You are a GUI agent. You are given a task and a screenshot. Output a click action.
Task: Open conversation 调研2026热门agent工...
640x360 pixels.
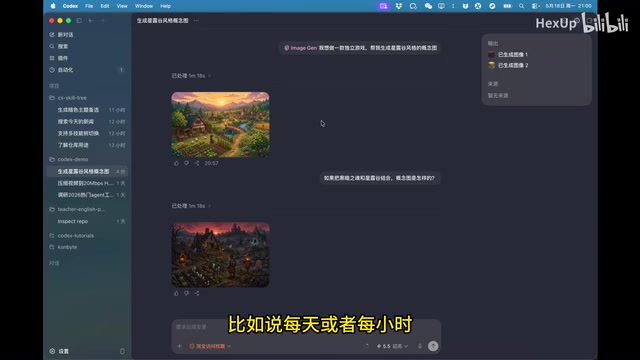[x=87, y=195]
